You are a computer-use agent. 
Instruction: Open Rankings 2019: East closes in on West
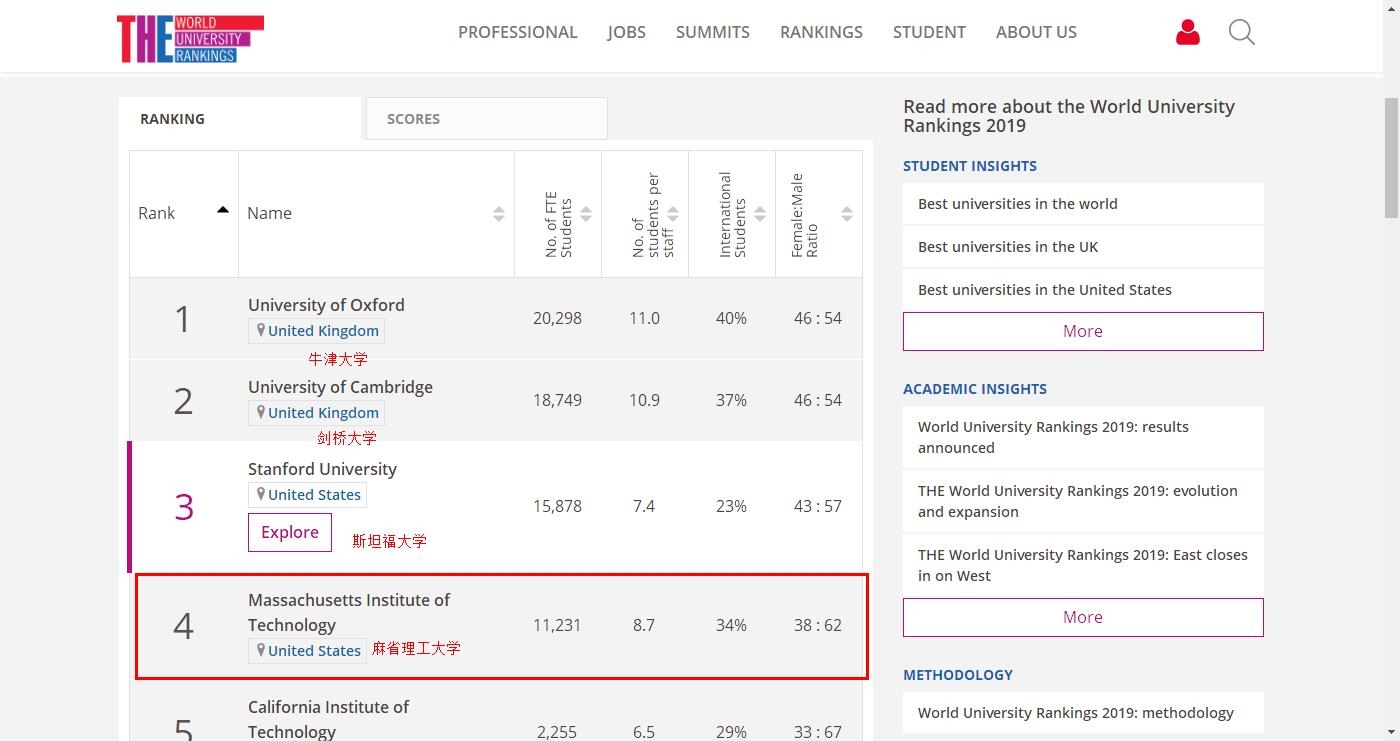[1083, 565]
